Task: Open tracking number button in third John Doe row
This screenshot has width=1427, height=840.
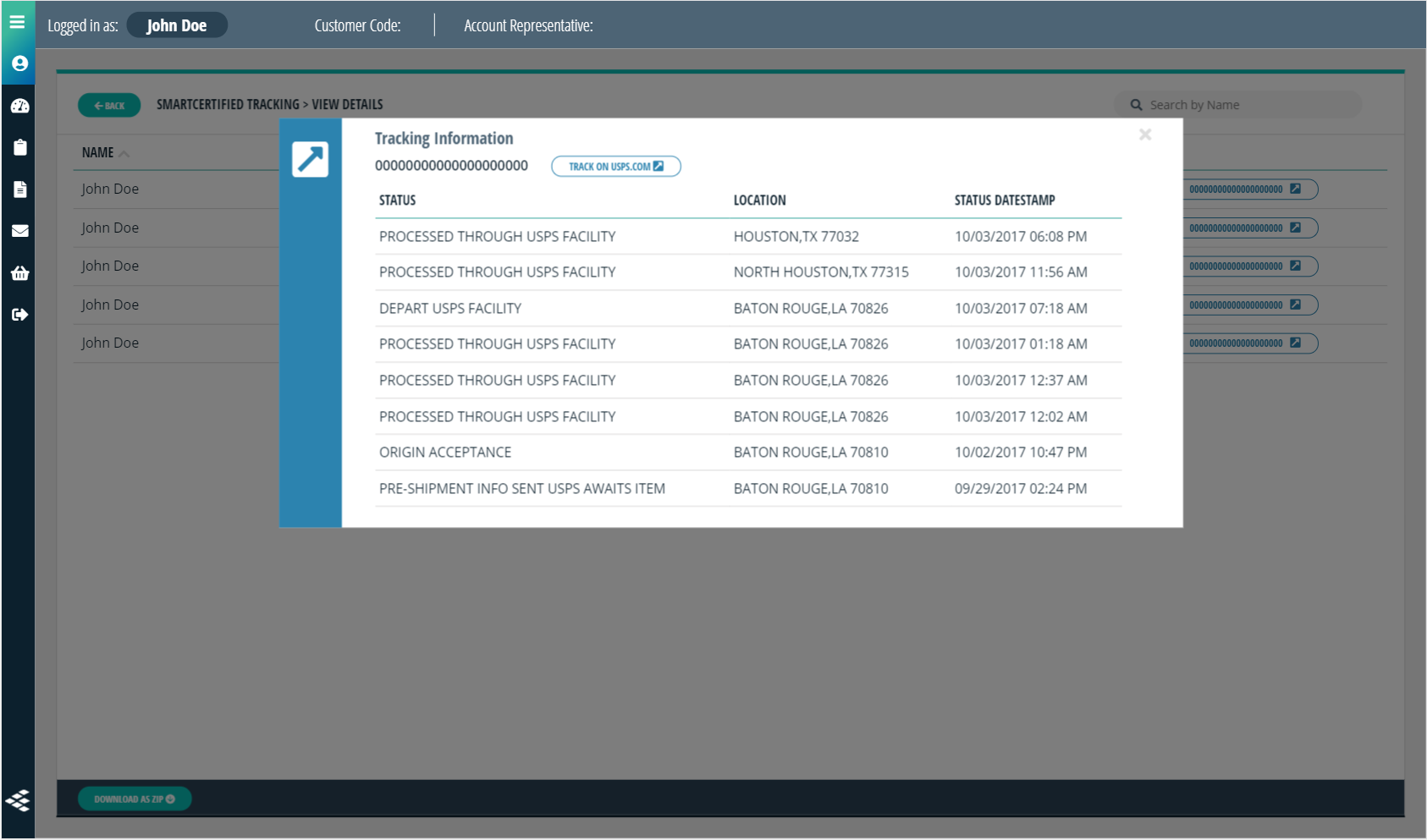Action: pos(1249,266)
